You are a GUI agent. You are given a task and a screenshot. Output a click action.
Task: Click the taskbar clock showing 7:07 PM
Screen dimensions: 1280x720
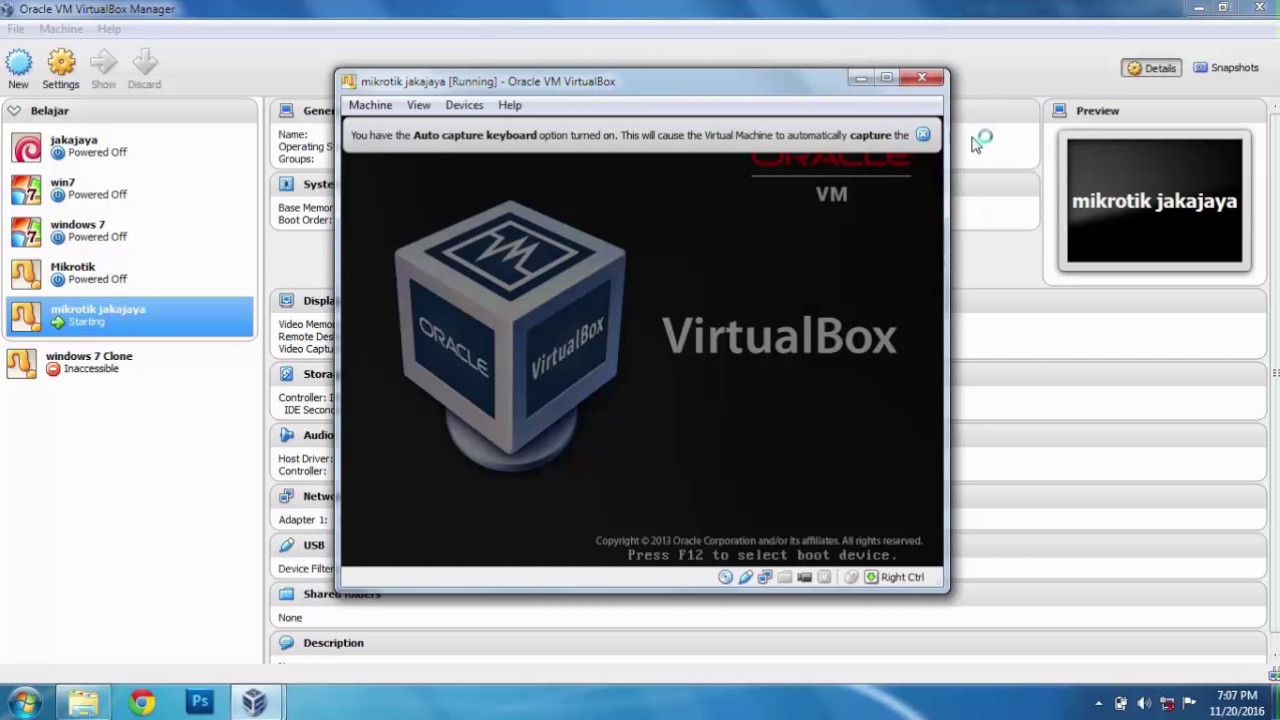1237,703
